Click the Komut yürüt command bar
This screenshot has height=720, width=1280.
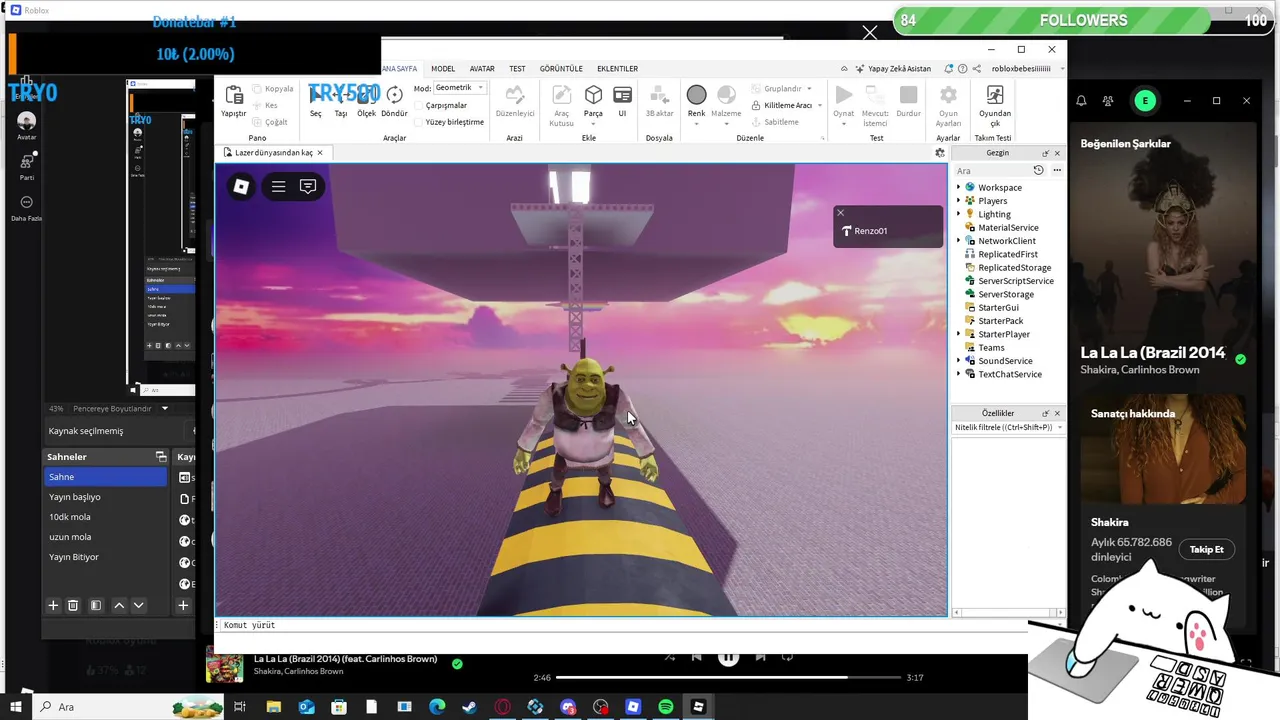point(620,625)
